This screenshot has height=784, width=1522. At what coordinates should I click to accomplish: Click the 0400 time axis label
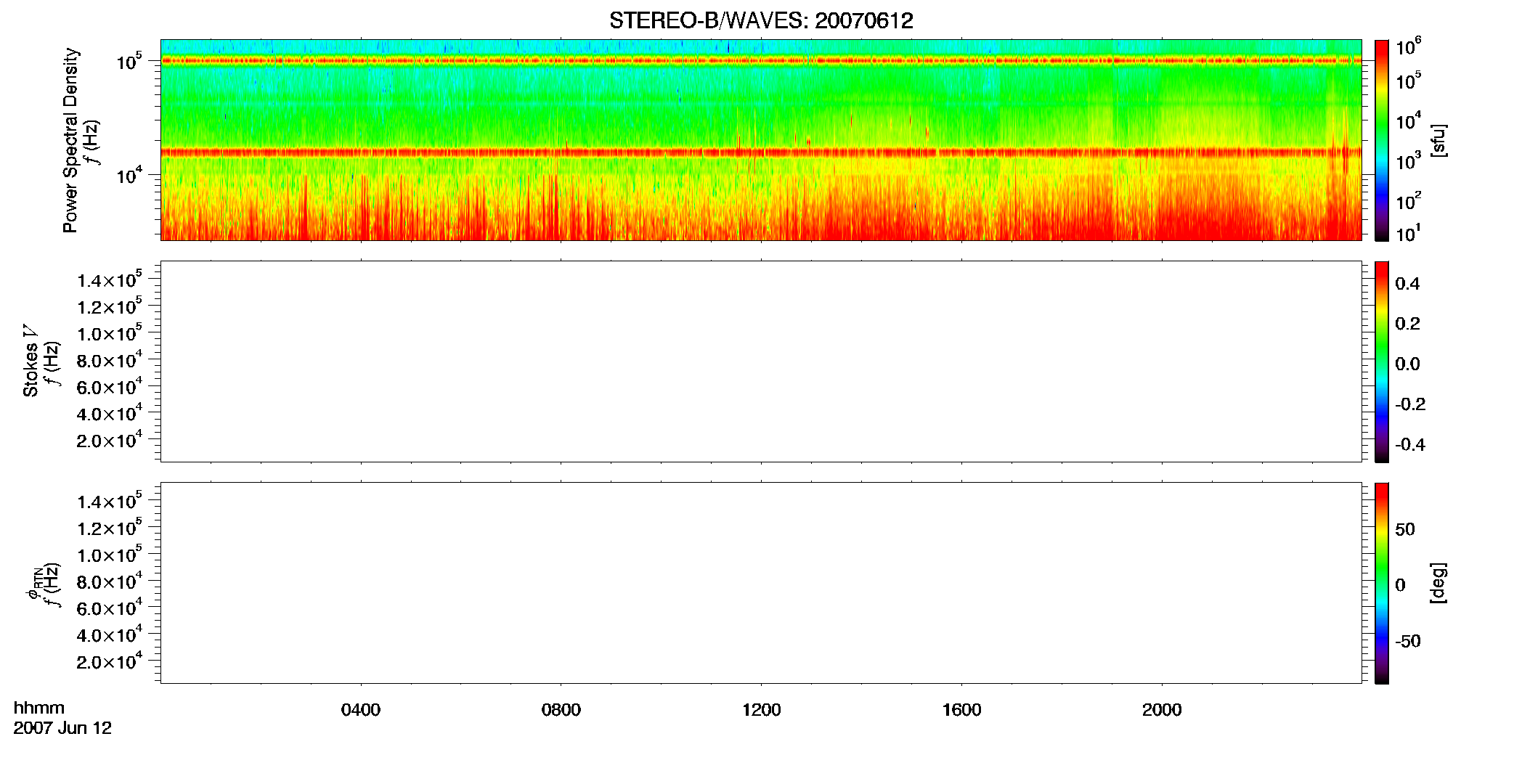361,710
